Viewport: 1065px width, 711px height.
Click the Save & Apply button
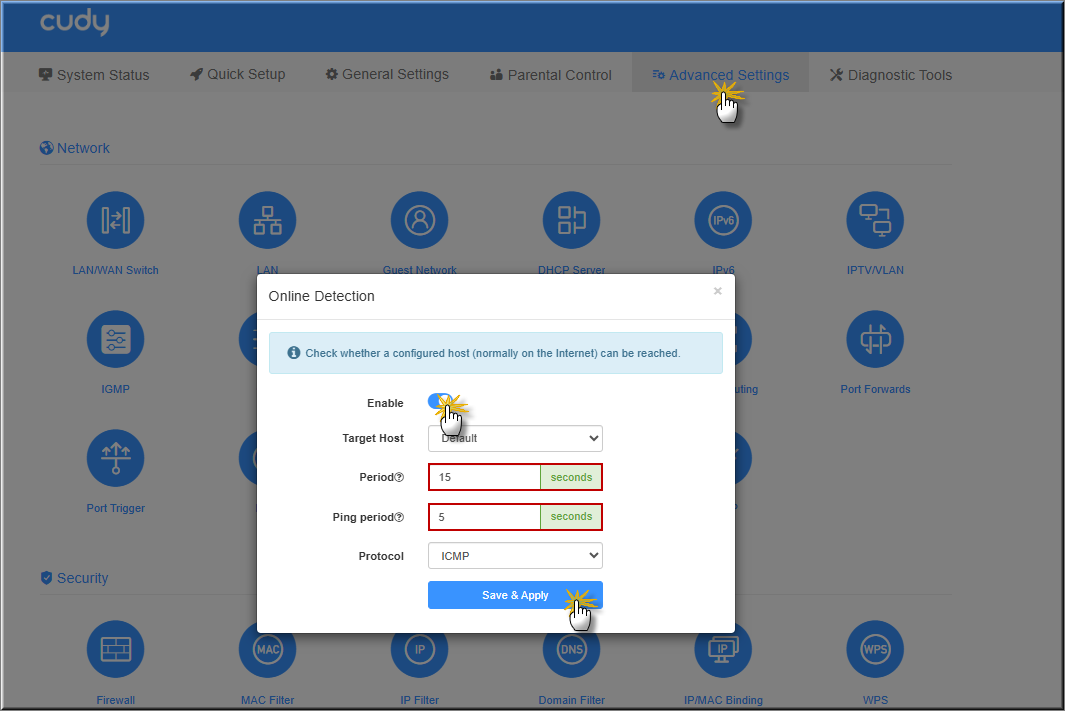[x=515, y=595]
